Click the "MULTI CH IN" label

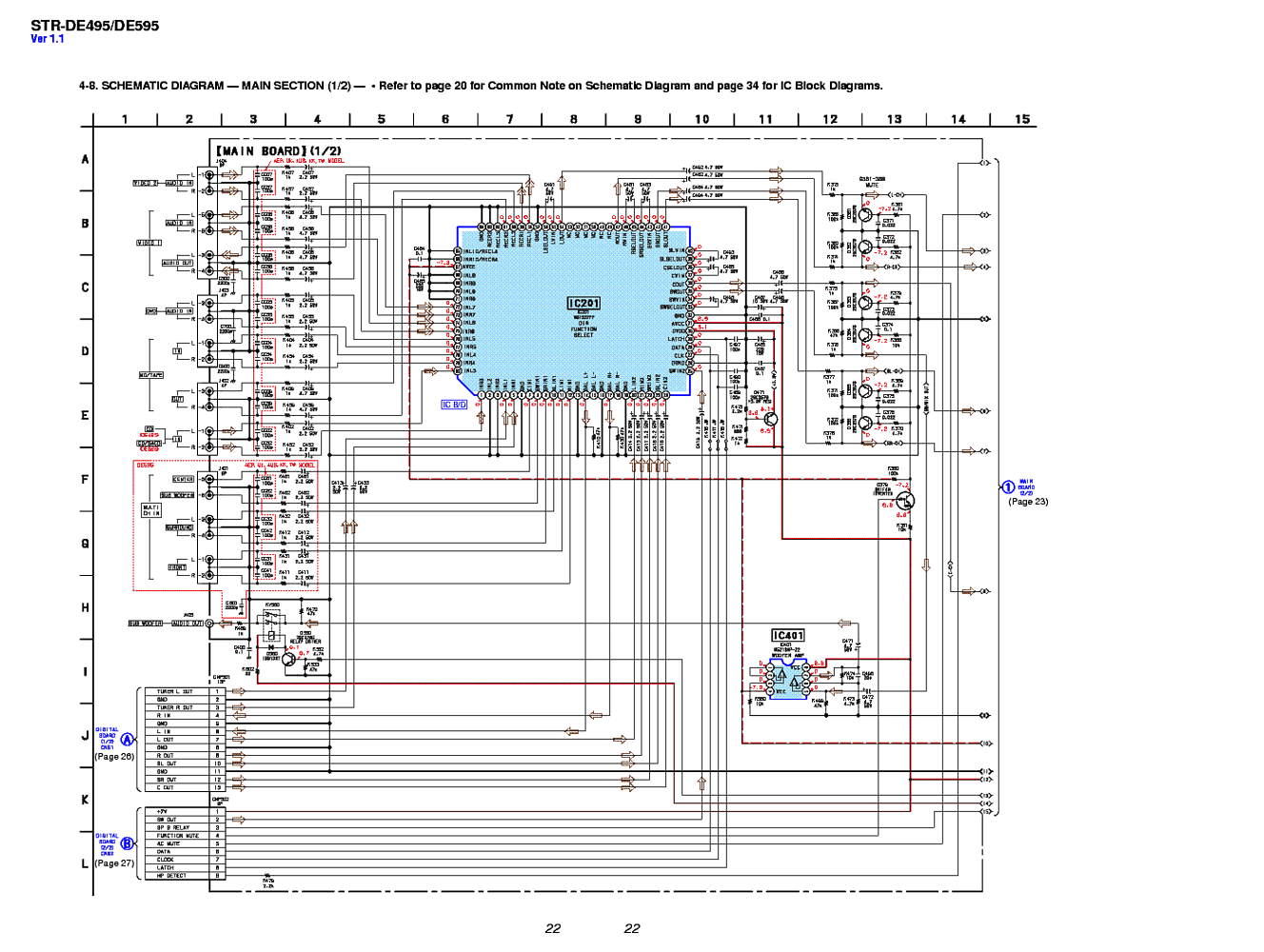point(151,510)
